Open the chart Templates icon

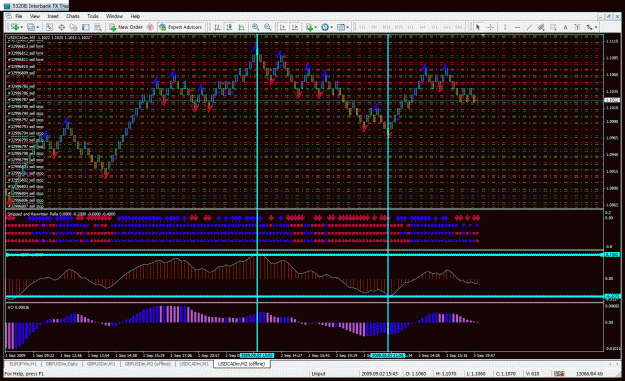coord(340,27)
